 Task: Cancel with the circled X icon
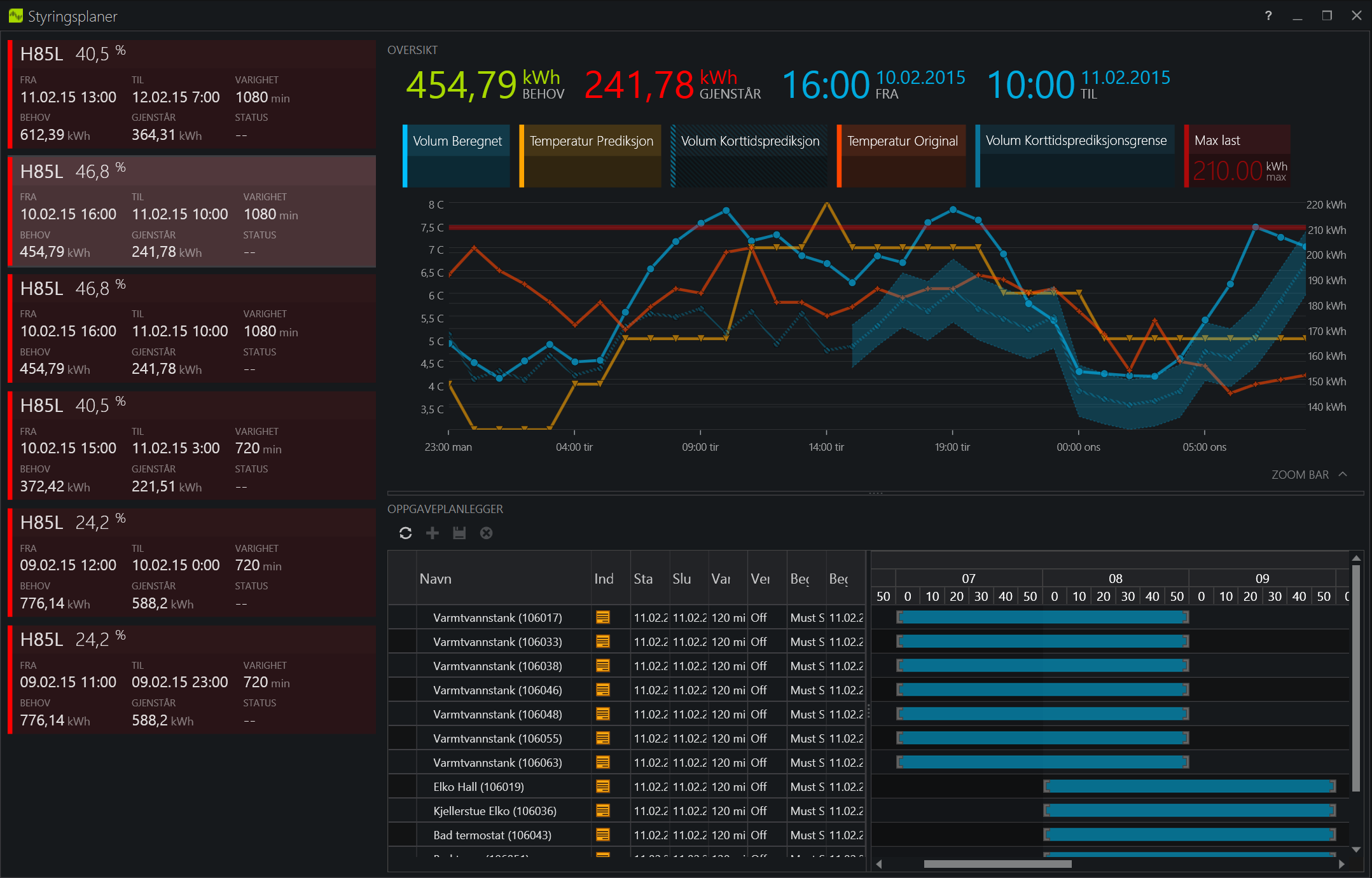[x=486, y=533]
